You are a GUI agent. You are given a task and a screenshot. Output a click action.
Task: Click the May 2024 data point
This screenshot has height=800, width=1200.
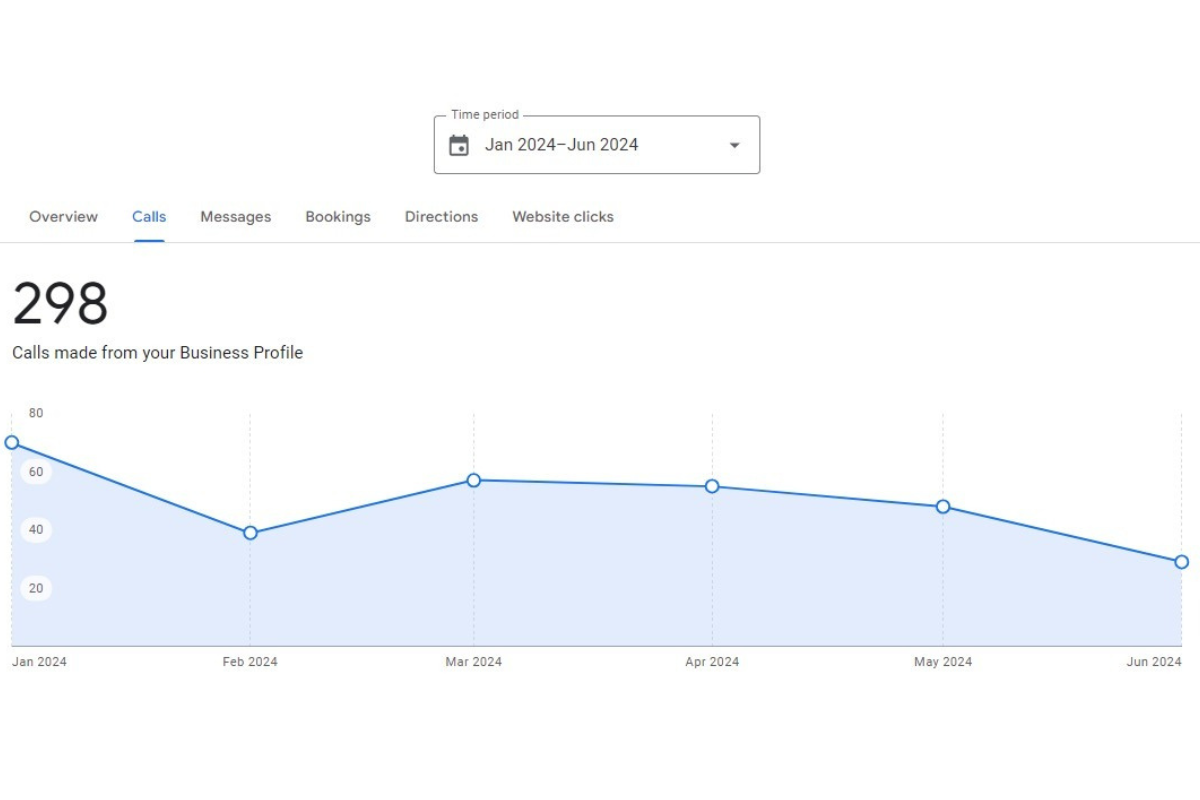pyautogui.click(x=943, y=507)
